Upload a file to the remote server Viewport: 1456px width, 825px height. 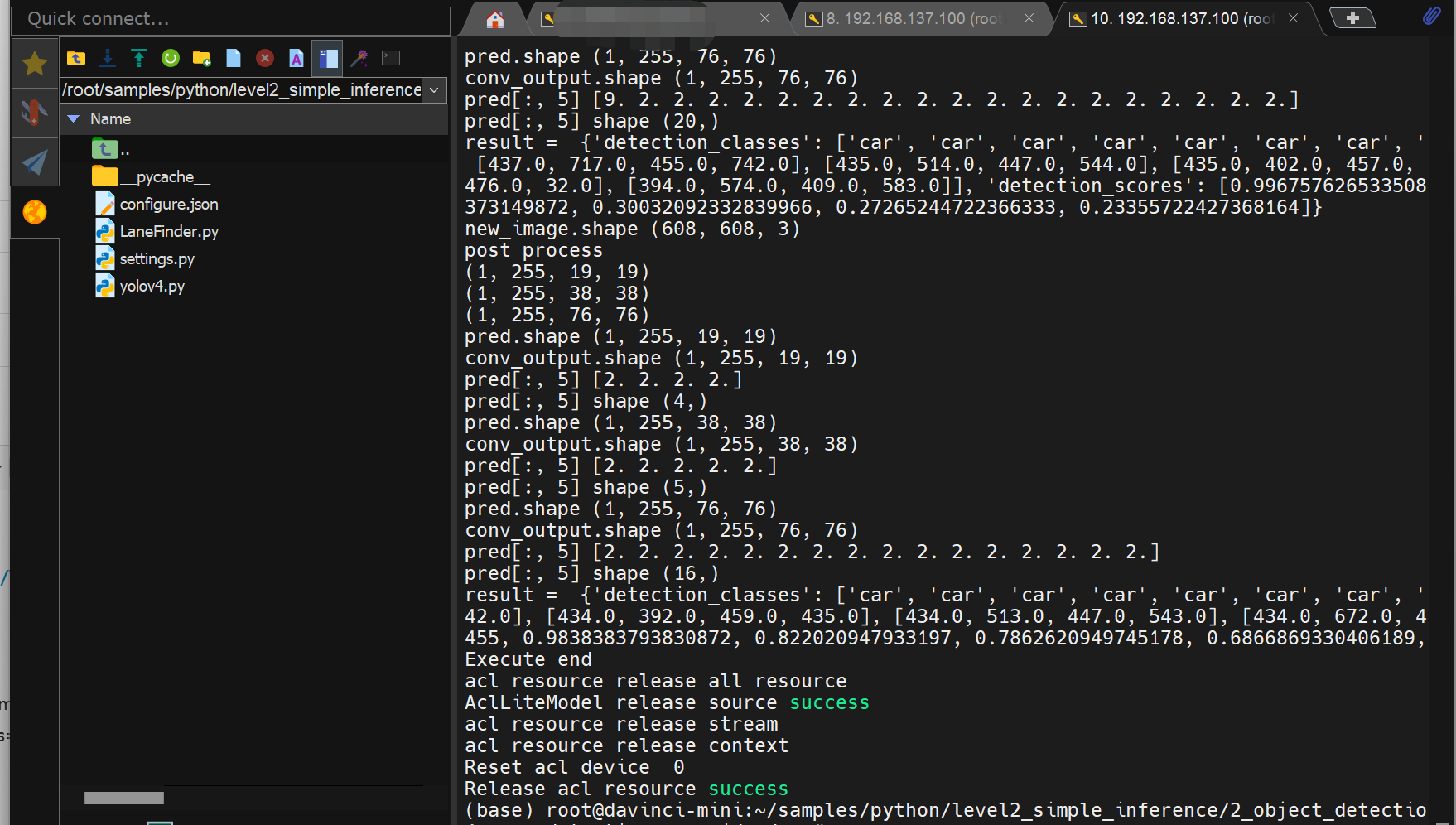click(x=139, y=58)
